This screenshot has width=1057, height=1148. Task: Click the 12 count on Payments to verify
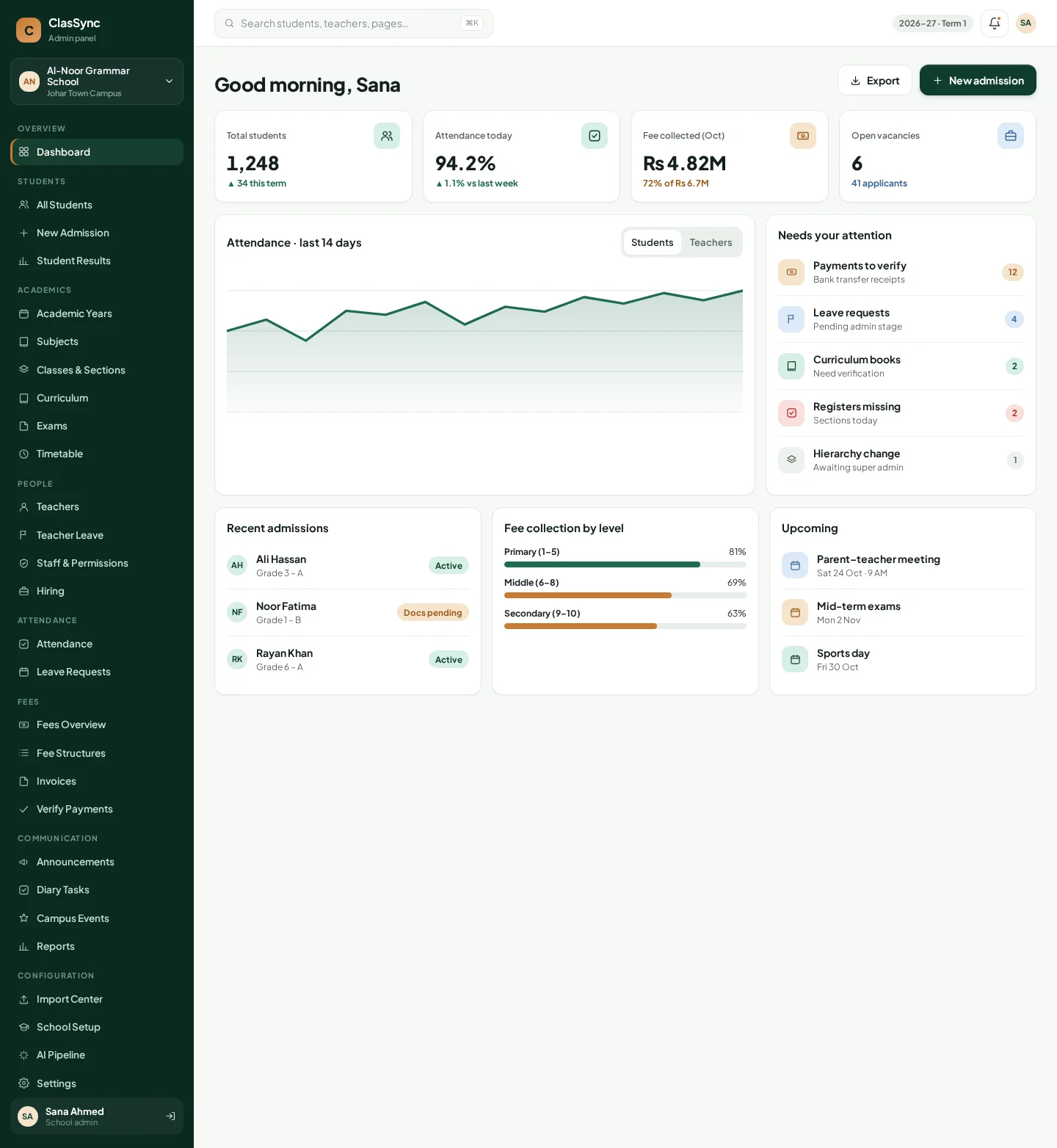tap(1013, 272)
